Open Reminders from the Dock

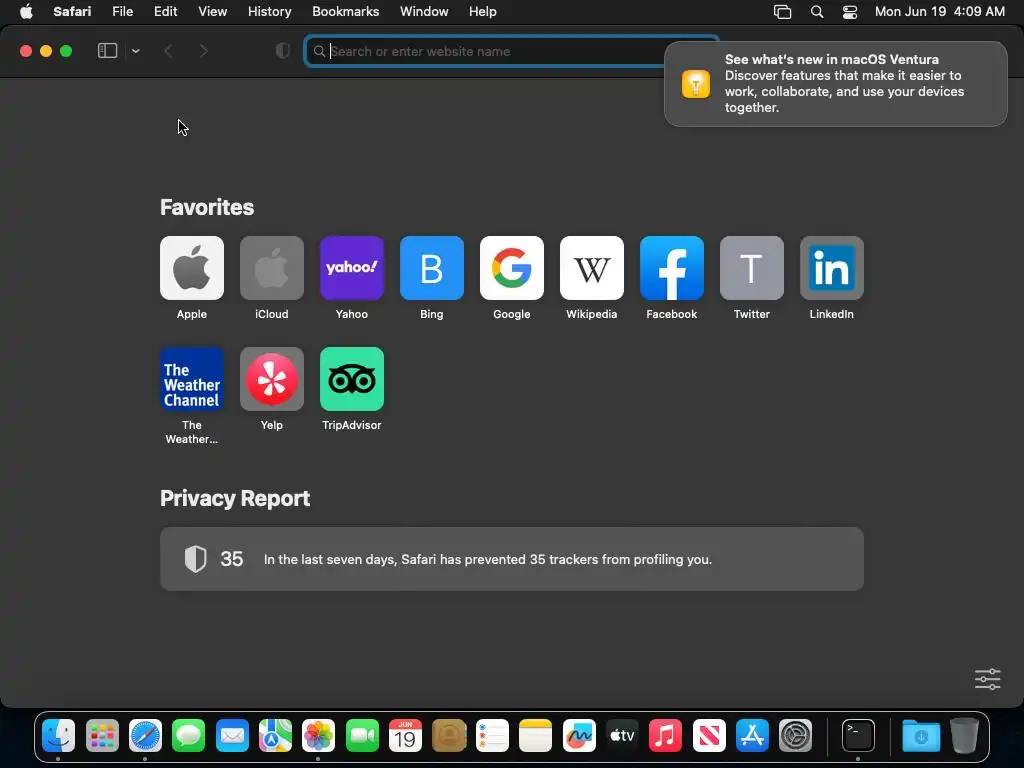(492, 736)
